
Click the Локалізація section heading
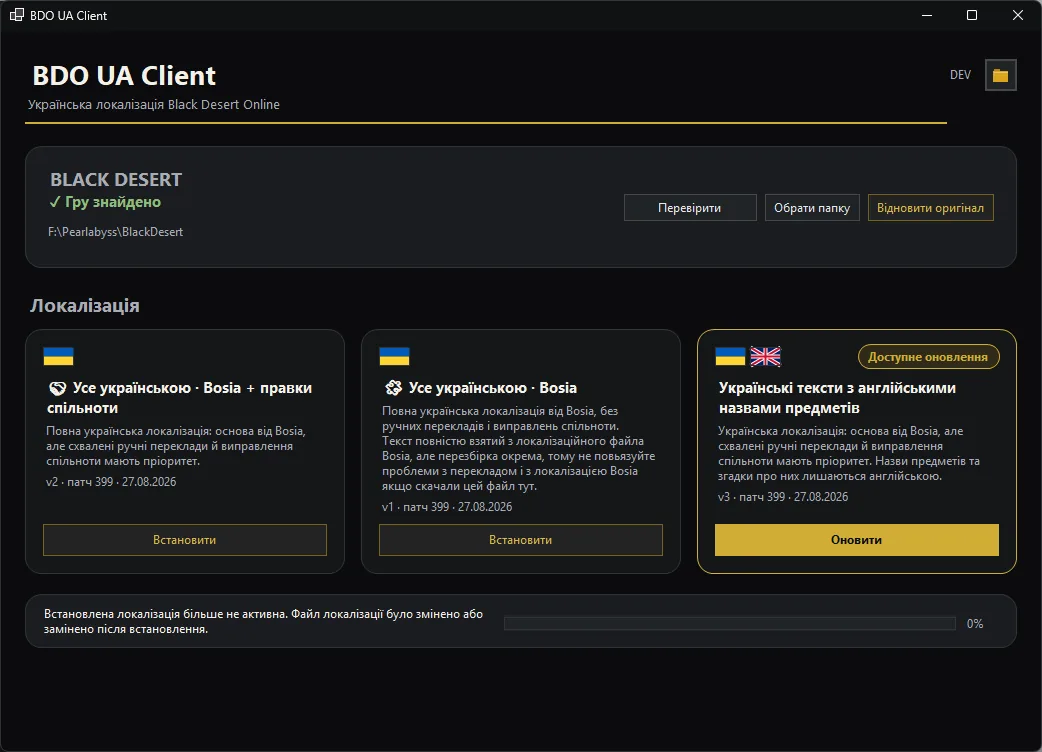point(85,306)
